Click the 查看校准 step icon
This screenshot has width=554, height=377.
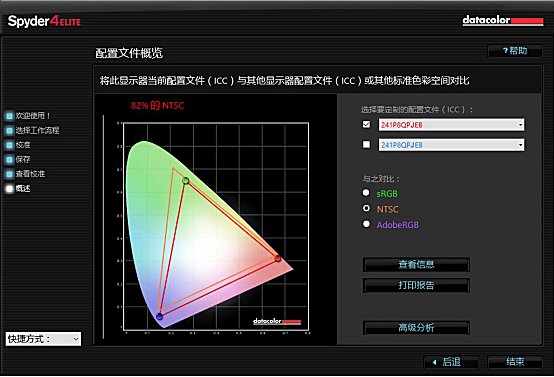coord(10,174)
